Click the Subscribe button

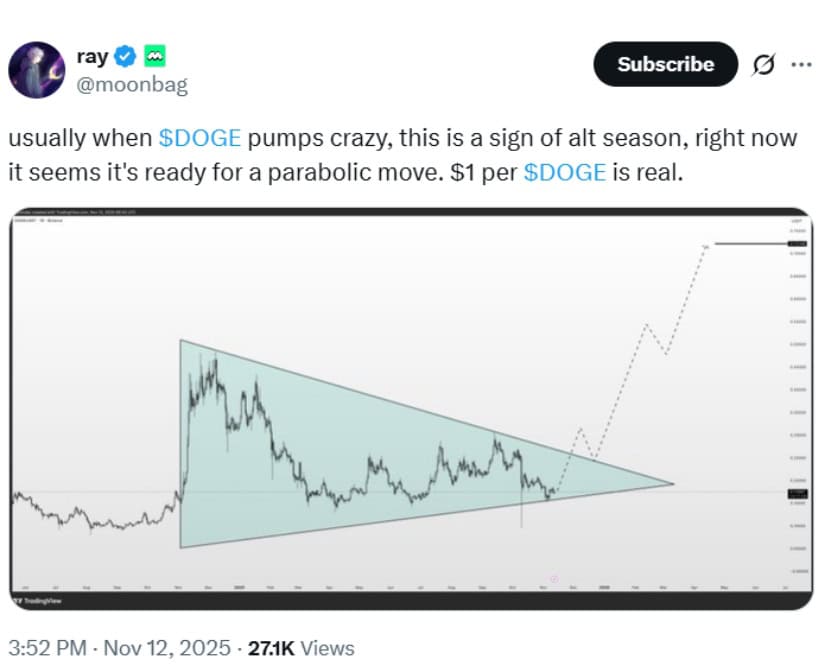click(664, 64)
